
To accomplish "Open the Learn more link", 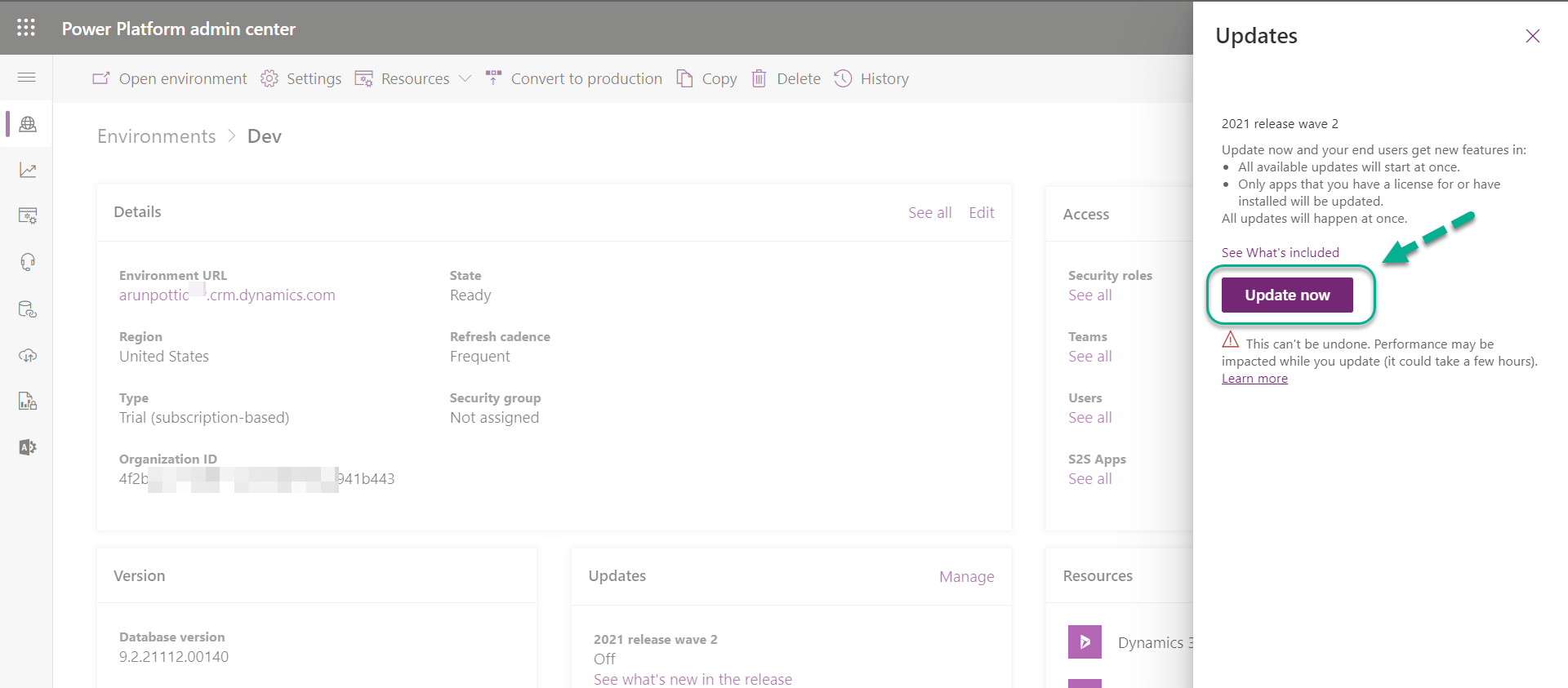I will [1254, 378].
